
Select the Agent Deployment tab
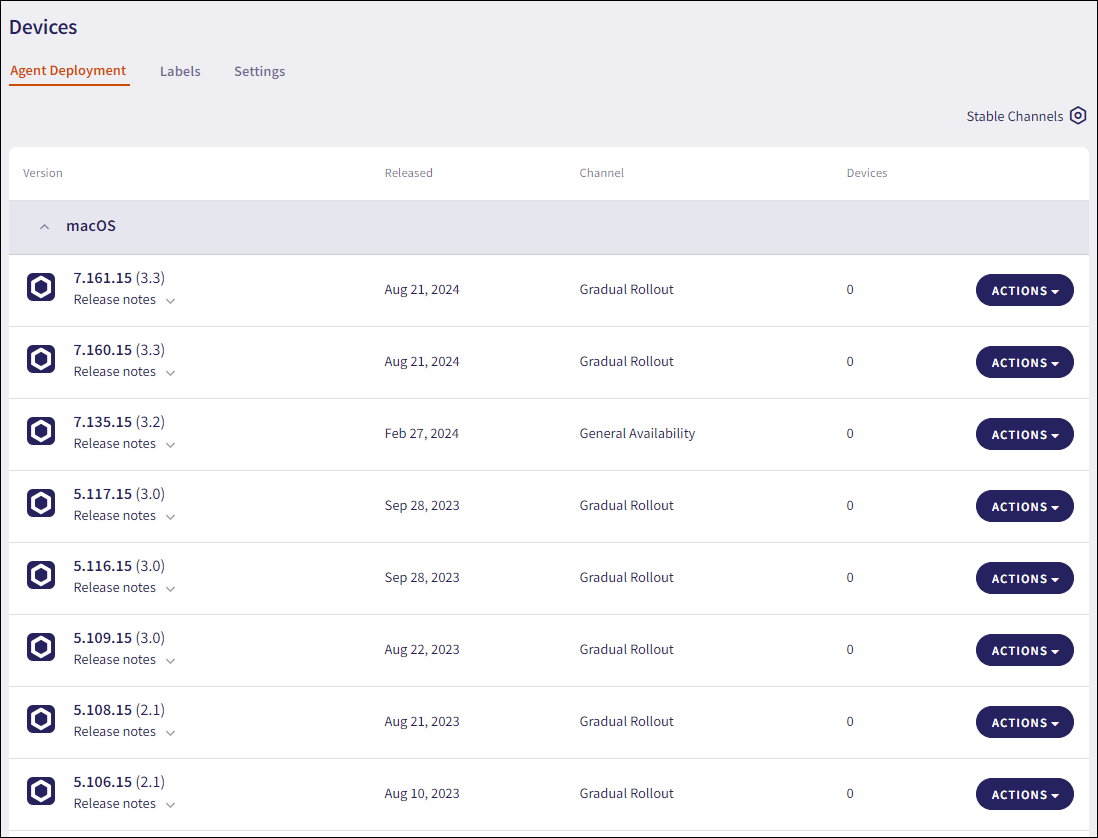click(x=68, y=71)
